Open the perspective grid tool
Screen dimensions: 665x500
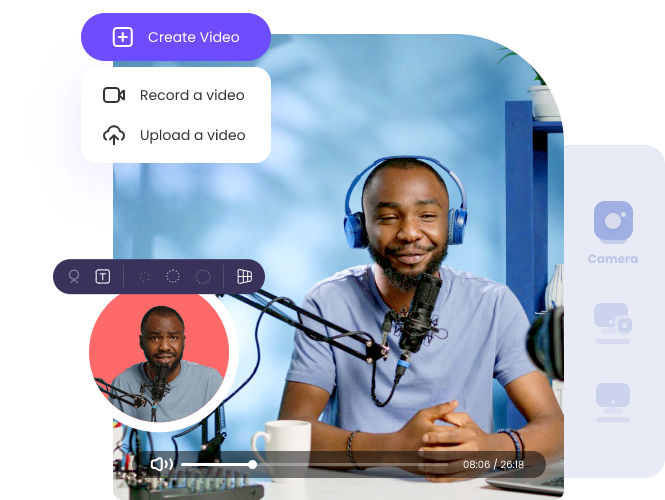(244, 277)
